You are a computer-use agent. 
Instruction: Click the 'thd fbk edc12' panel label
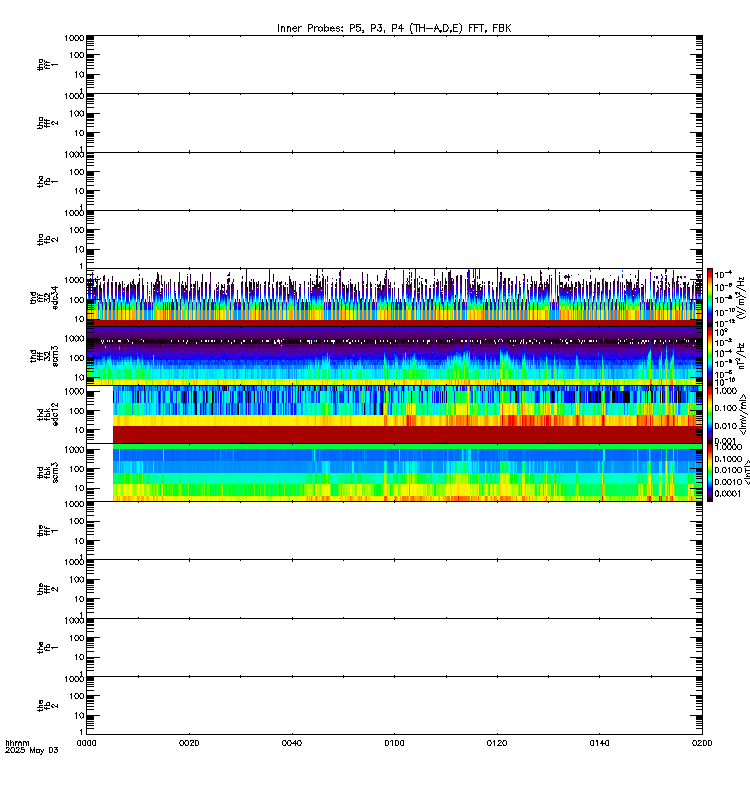47,414
